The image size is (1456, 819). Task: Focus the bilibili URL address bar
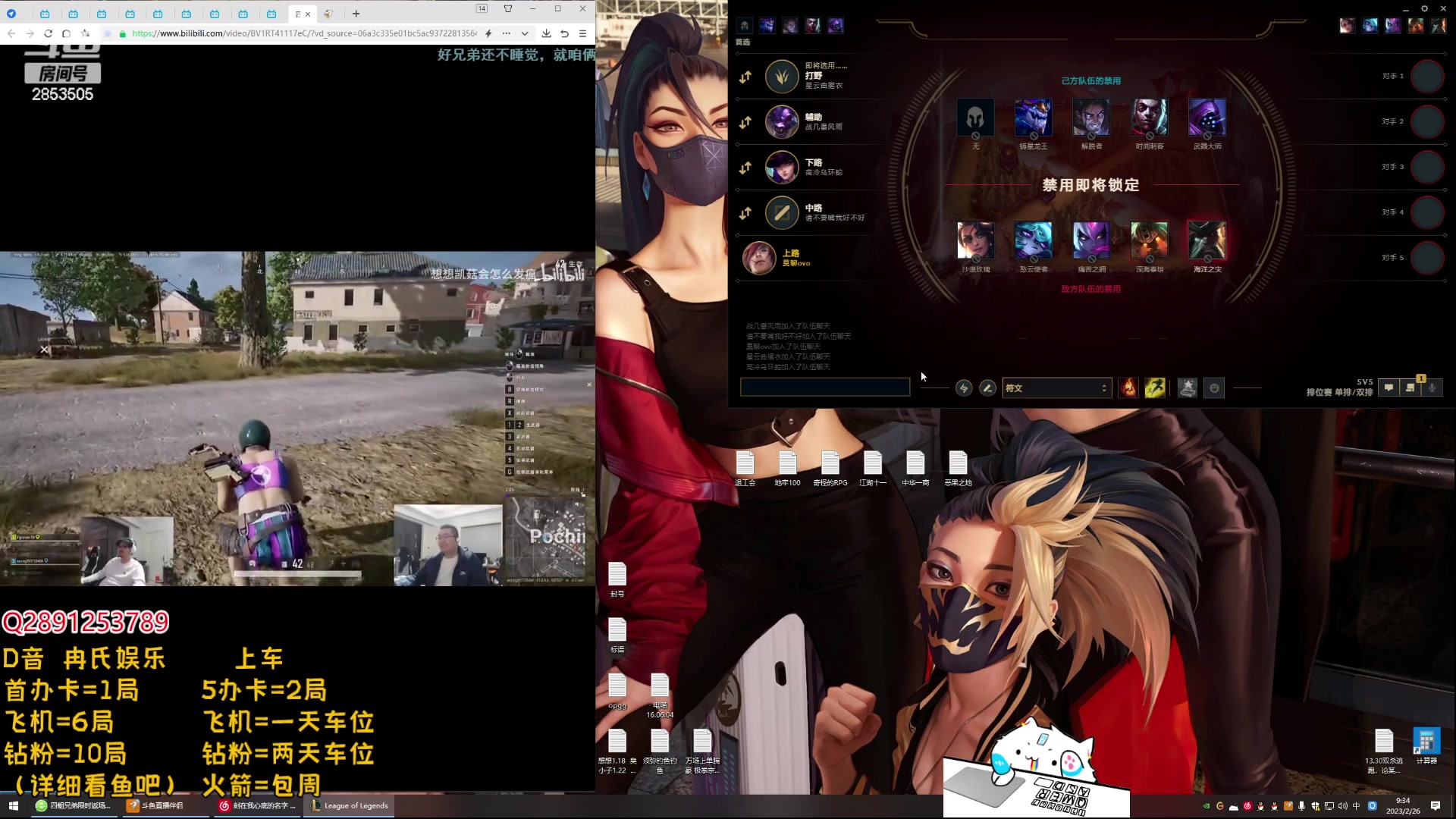pyautogui.click(x=304, y=33)
